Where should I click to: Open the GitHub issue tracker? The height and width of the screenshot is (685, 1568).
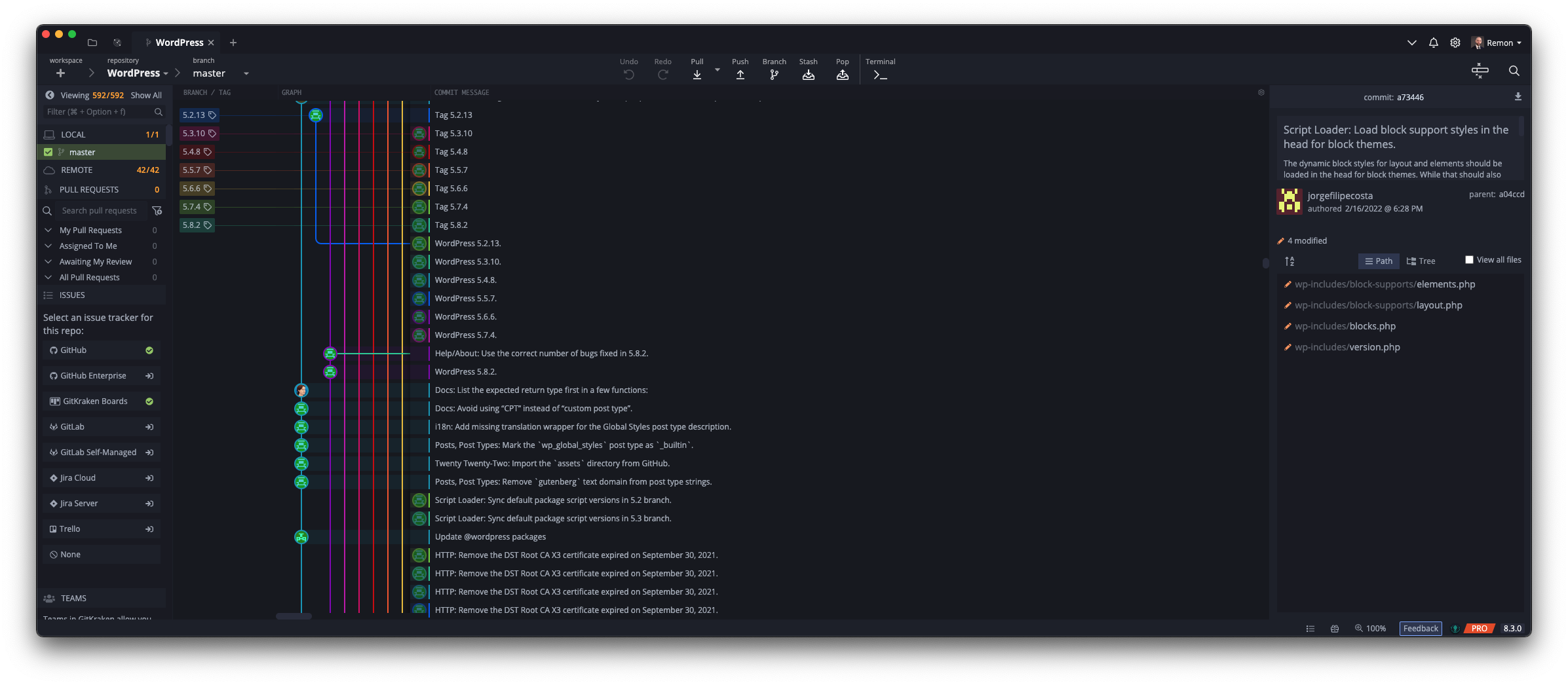click(102, 350)
